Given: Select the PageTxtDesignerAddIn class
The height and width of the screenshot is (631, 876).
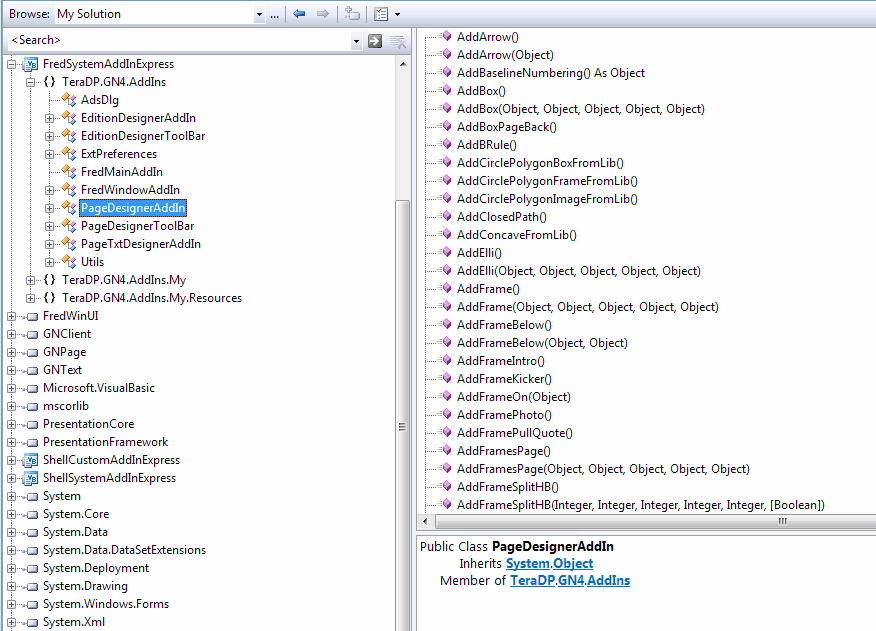Looking at the screenshot, I should tap(141, 244).
